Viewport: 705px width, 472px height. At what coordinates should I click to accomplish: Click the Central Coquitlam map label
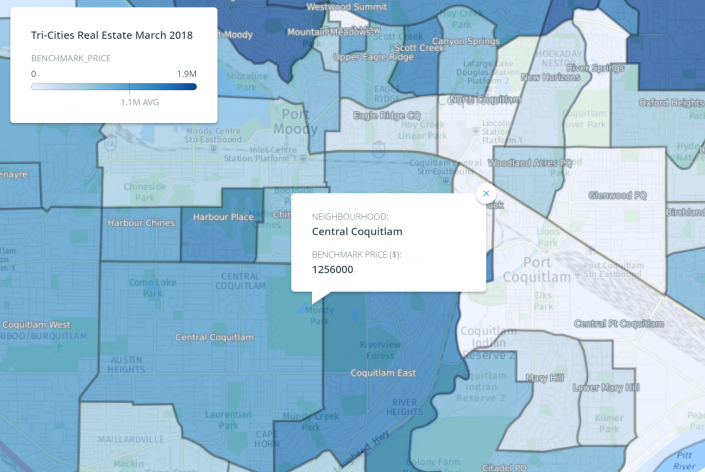click(x=214, y=337)
